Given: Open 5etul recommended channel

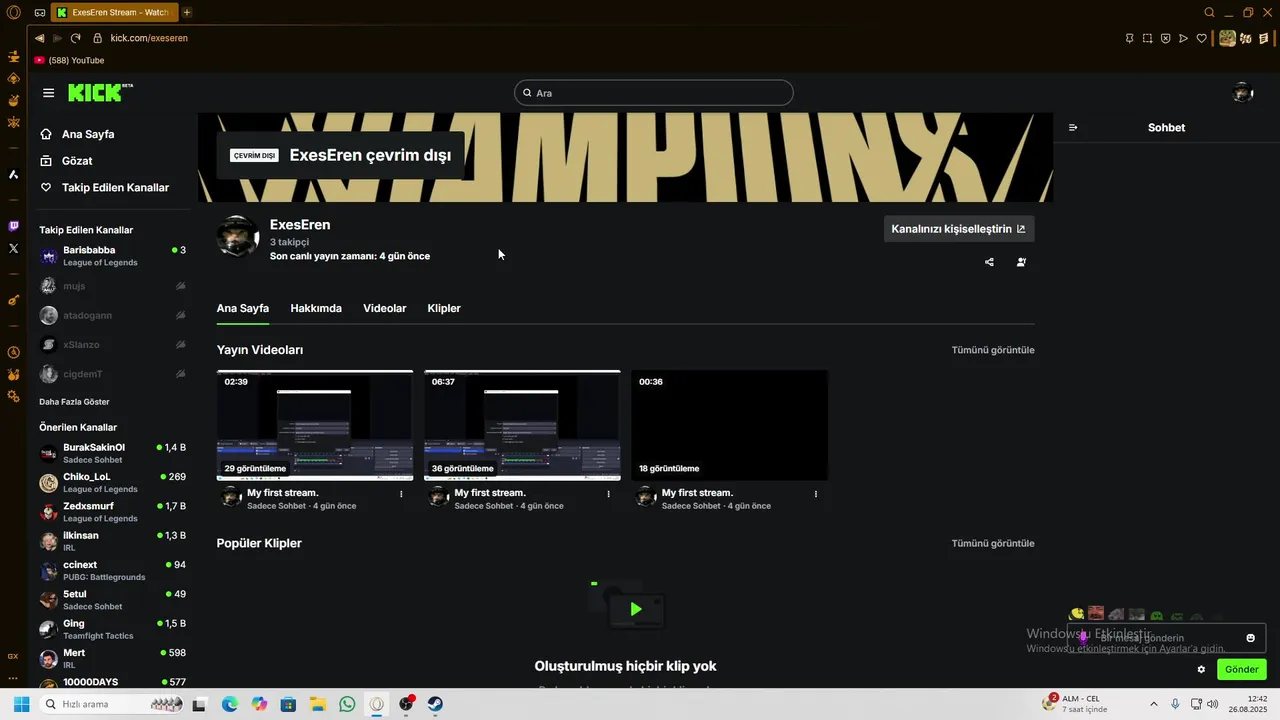Looking at the screenshot, I should (x=112, y=600).
